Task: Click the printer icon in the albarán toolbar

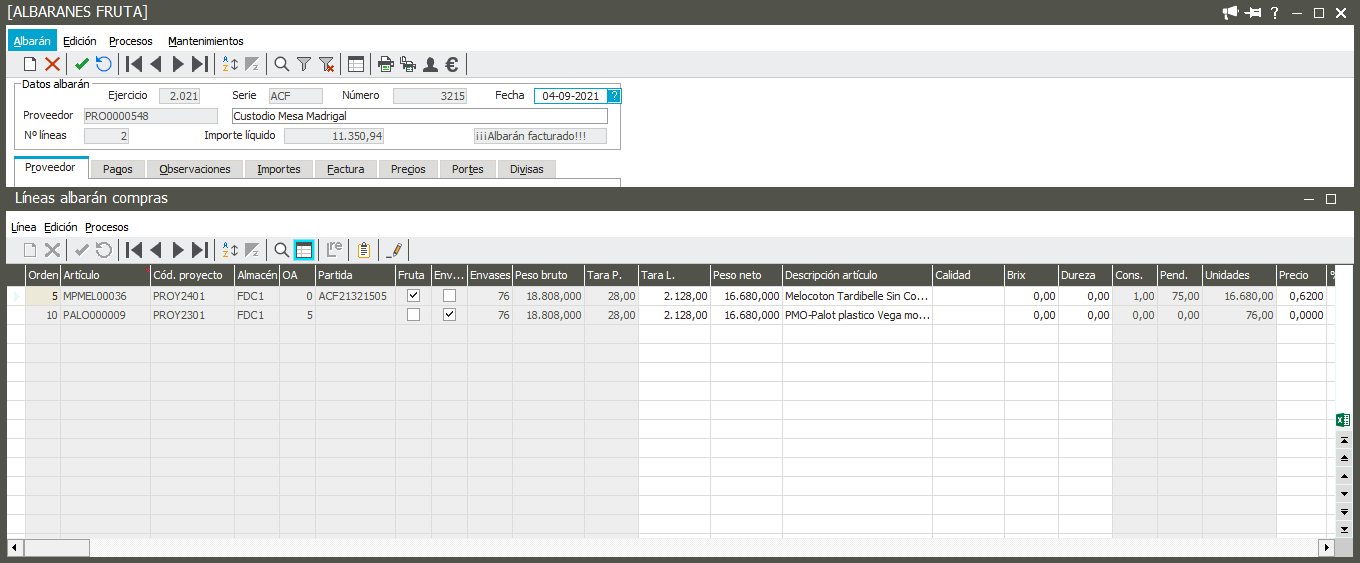Action: point(385,65)
